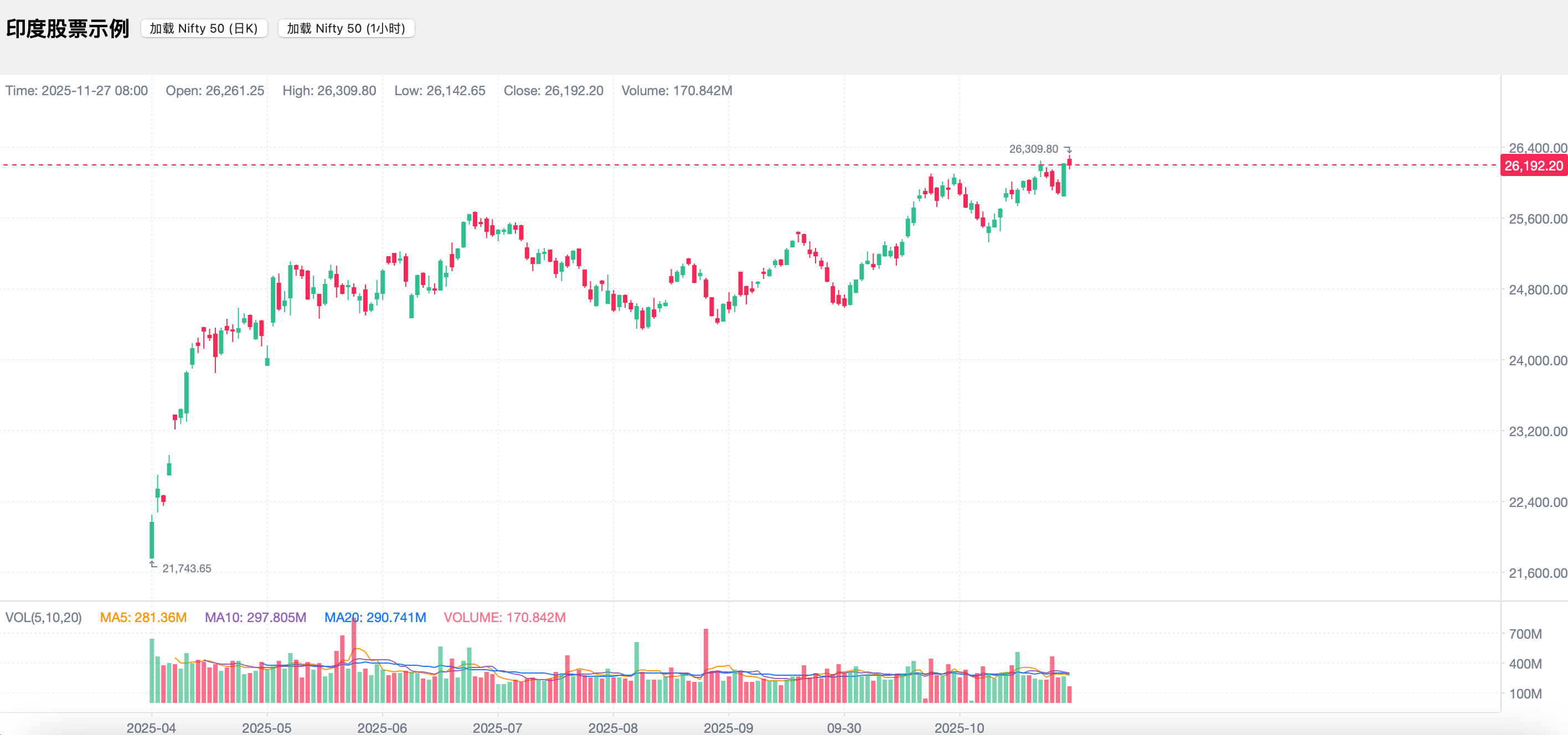1568x735 pixels.
Task: Click the blue MA20 volume legend
Action: (375, 617)
